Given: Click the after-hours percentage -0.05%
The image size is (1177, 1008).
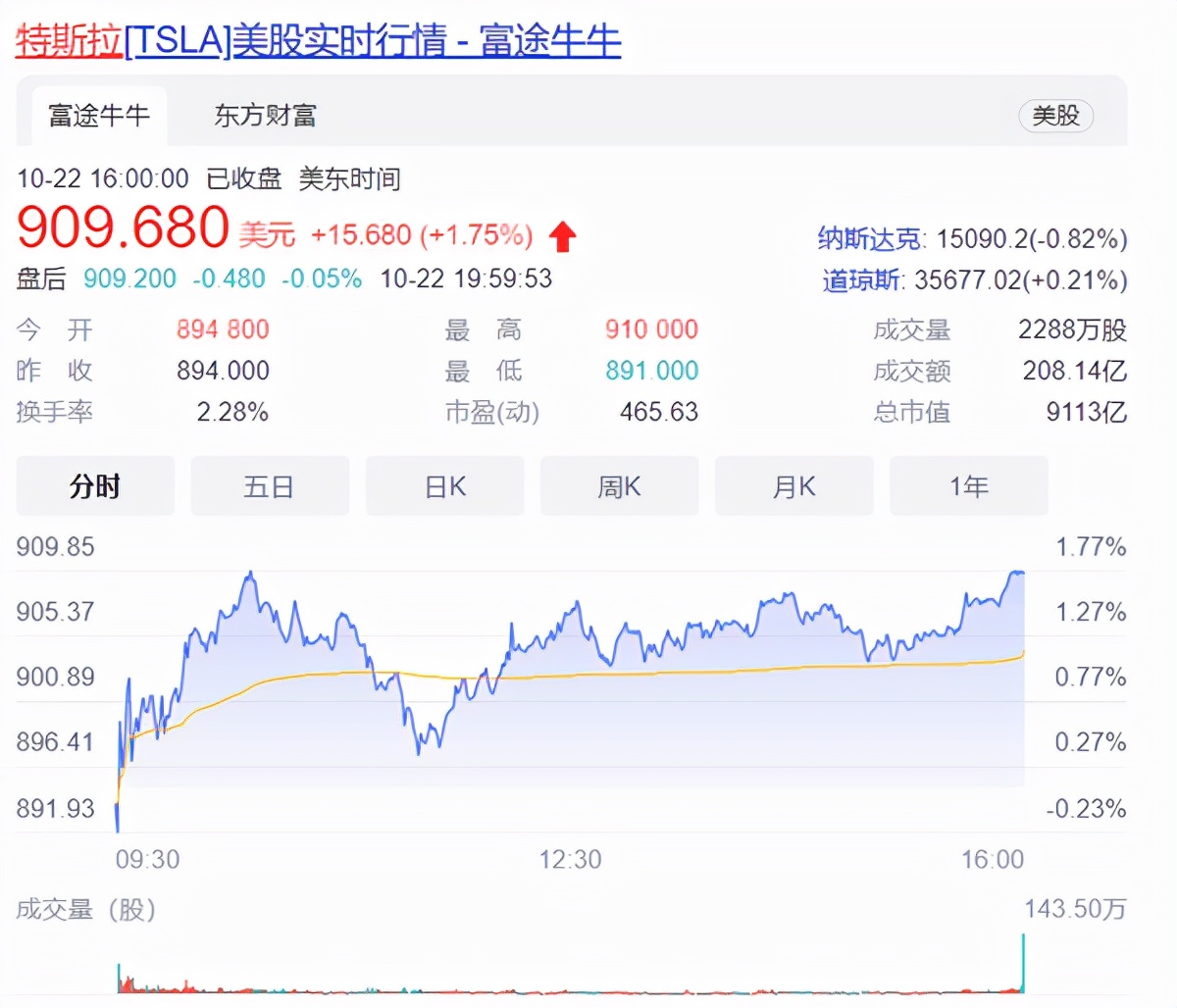Looking at the screenshot, I should tap(322, 278).
